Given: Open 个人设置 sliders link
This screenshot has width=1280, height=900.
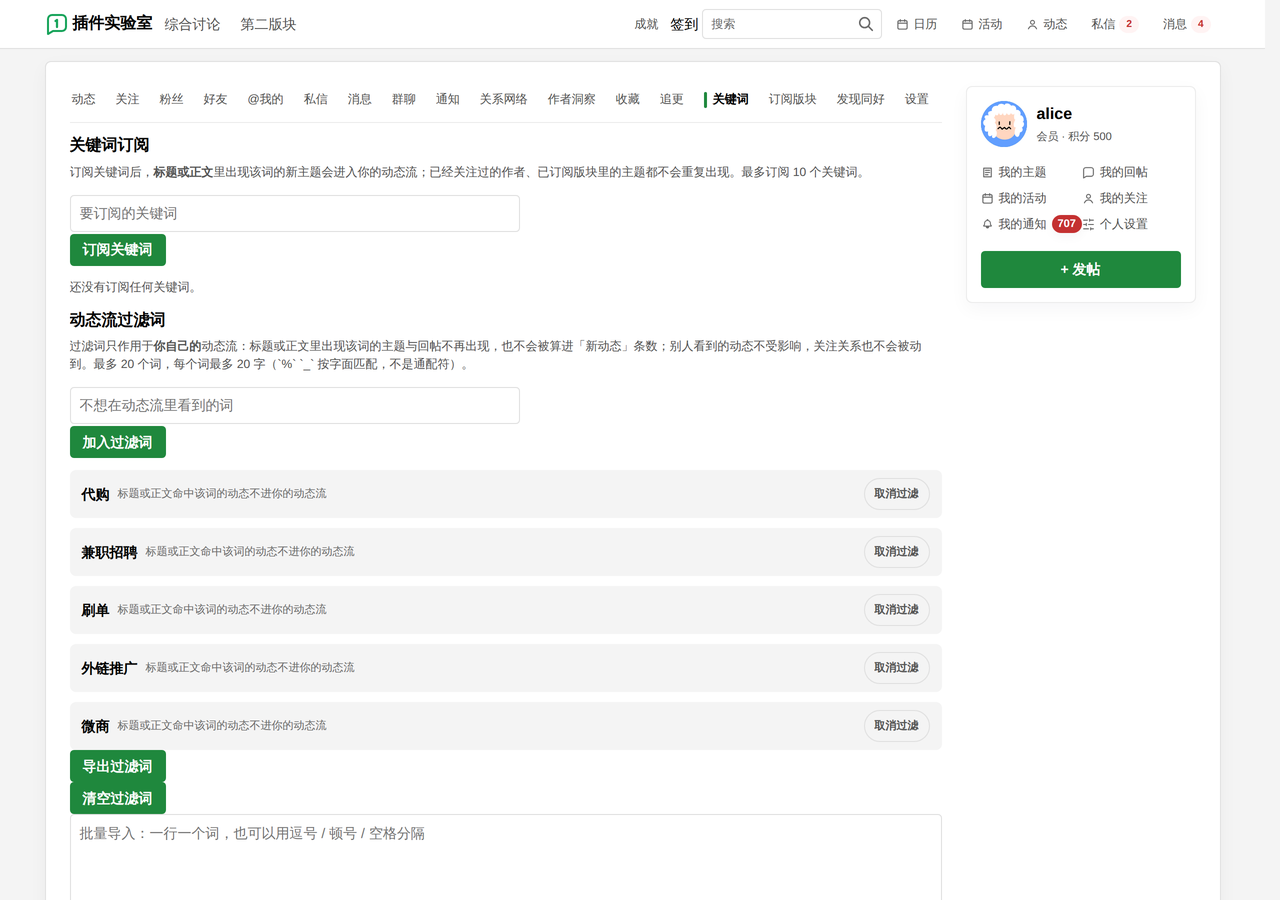Looking at the screenshot, I should 1115,224.
